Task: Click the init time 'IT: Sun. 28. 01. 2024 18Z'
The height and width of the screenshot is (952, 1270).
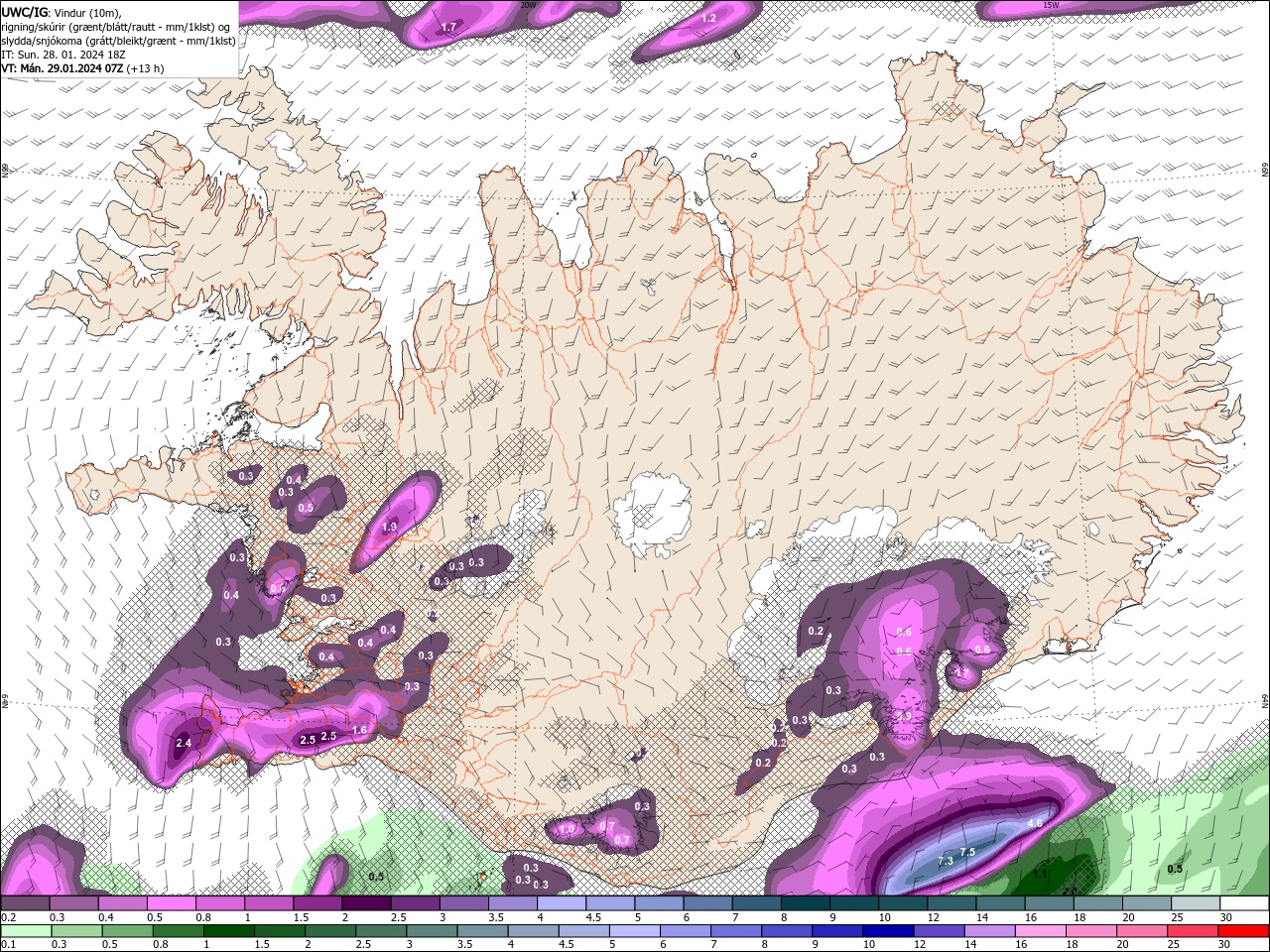Action: [64, 55]
